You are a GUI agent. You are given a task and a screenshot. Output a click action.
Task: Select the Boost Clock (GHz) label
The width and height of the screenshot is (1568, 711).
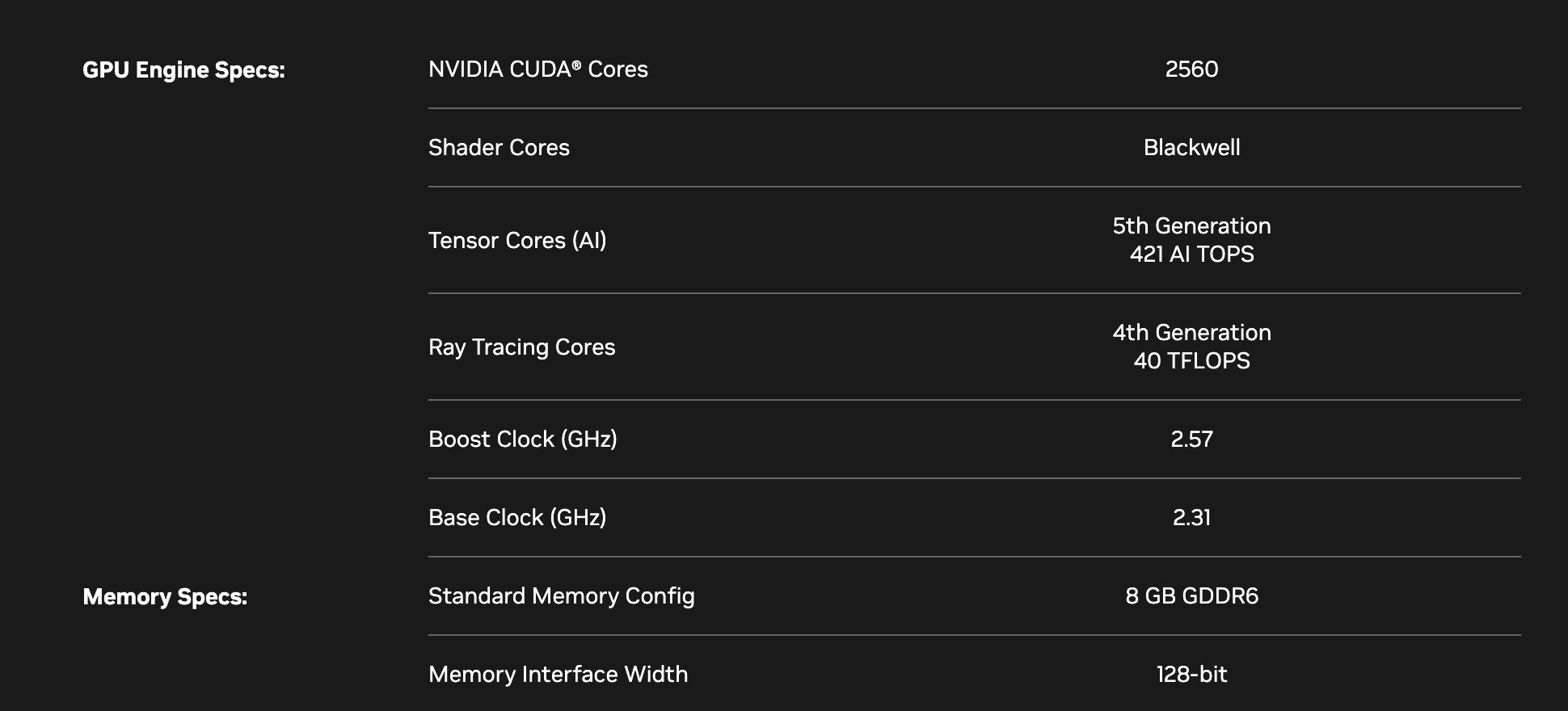pyautogui.click(x=522, y=440)
